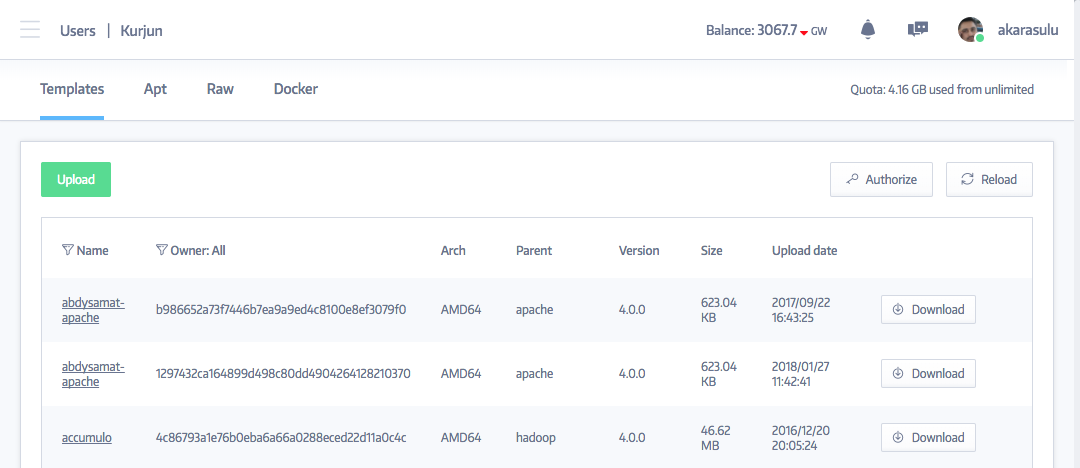Viewport: 1080px width, 468px height.
Task: Click upload date 2018/01/27 11:42:41
Action: click(801, 374)
